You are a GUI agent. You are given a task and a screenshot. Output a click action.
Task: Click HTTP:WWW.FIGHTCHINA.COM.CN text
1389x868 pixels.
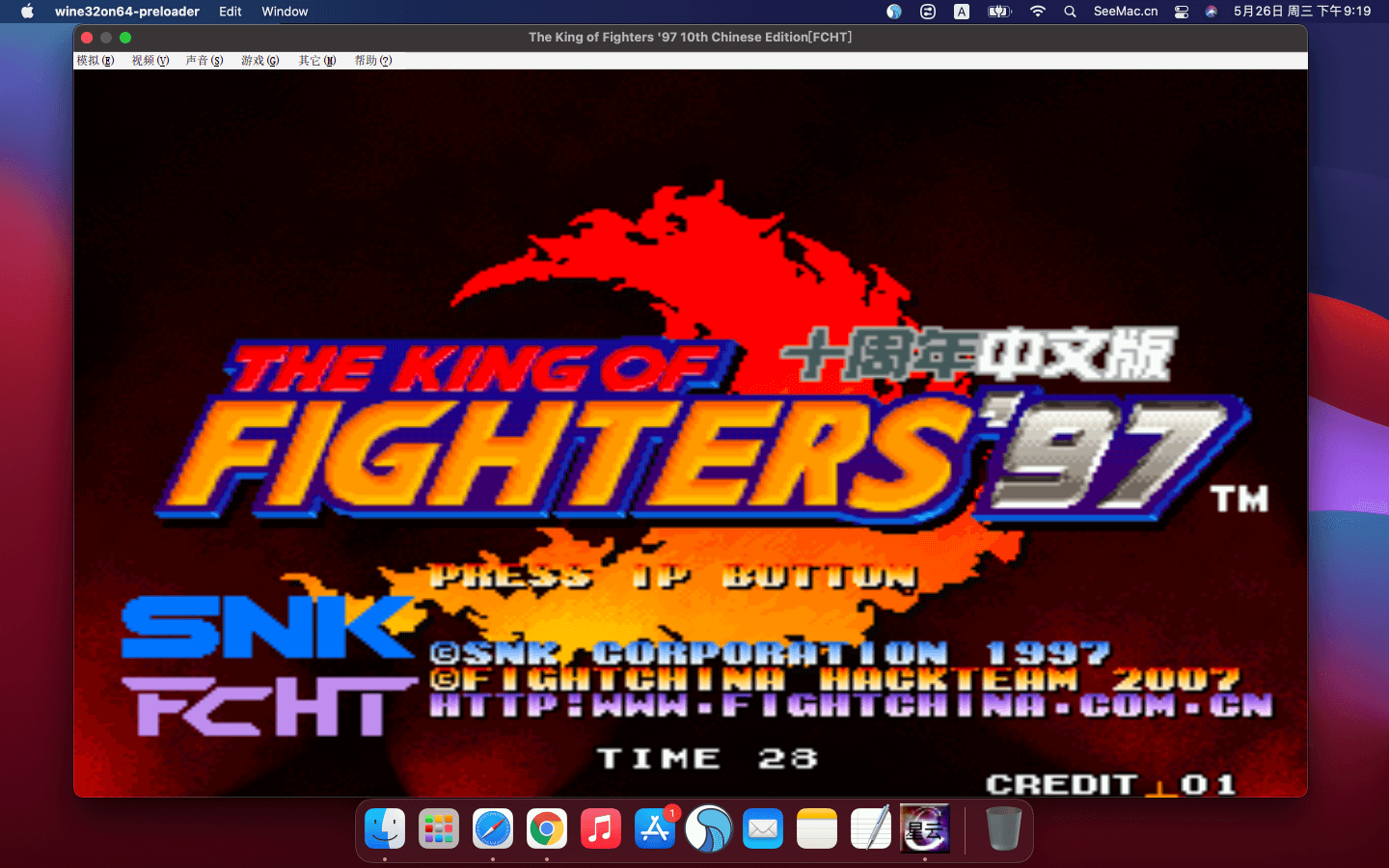pos(851,705)
